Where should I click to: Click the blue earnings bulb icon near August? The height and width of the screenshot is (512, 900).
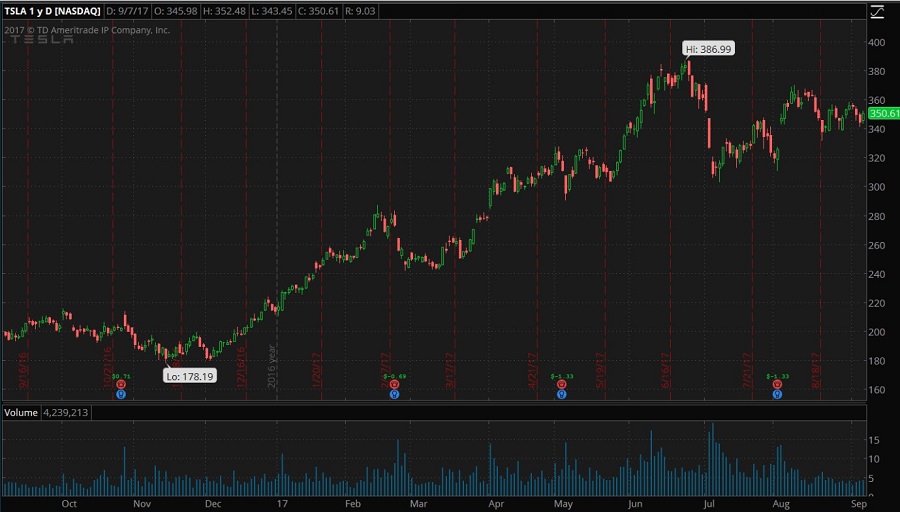pos(777,394)
